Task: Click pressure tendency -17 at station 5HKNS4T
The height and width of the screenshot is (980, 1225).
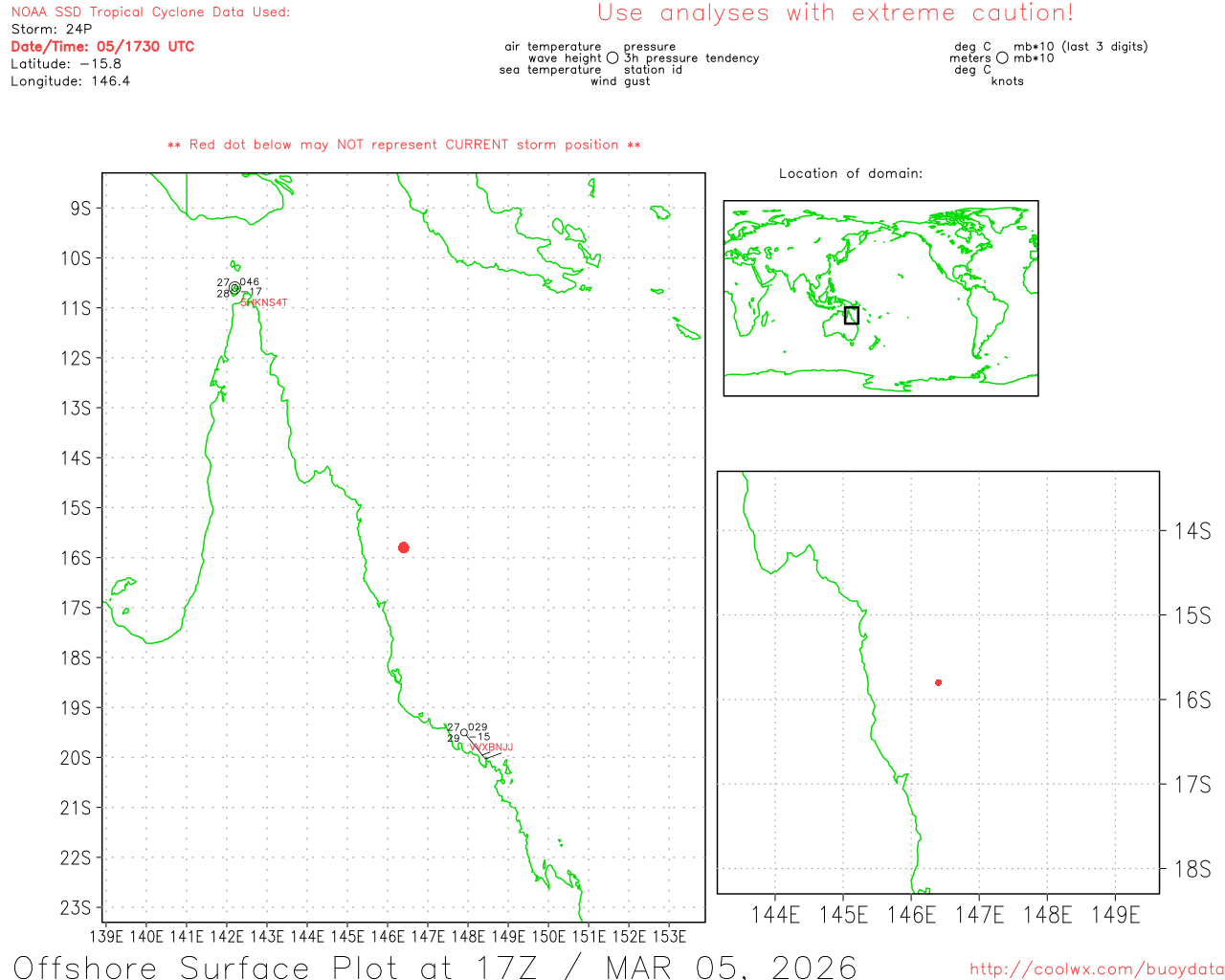Action: pos(252,292)
